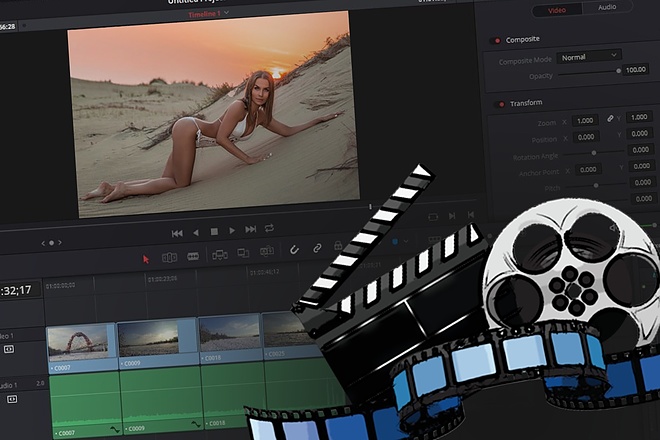Click the Zoom Y value field
Image resolution: width=660 pixels, height=440 pixels.
pos(639,117)
